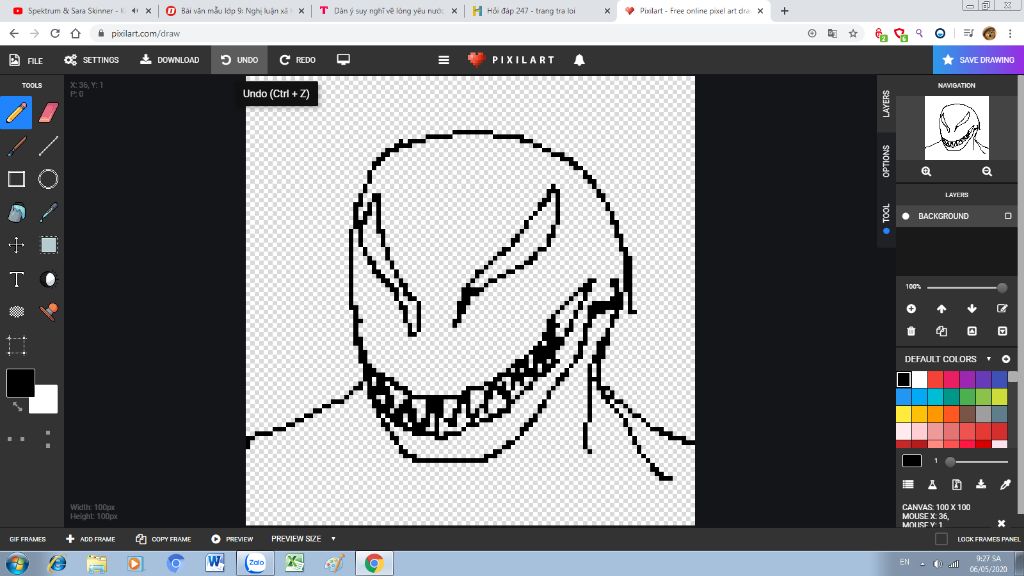
Task: Click Copy Frame button
Action: tap(163, 539)
